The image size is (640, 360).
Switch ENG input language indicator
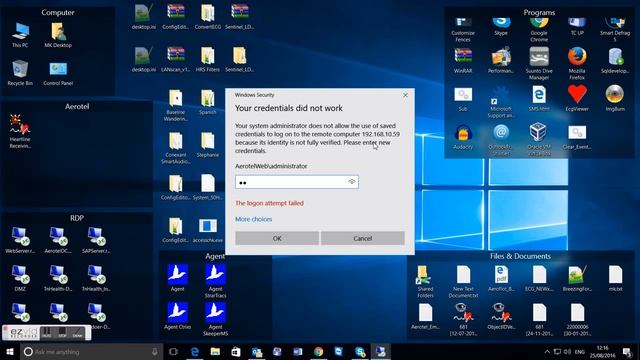click(580, 351)
